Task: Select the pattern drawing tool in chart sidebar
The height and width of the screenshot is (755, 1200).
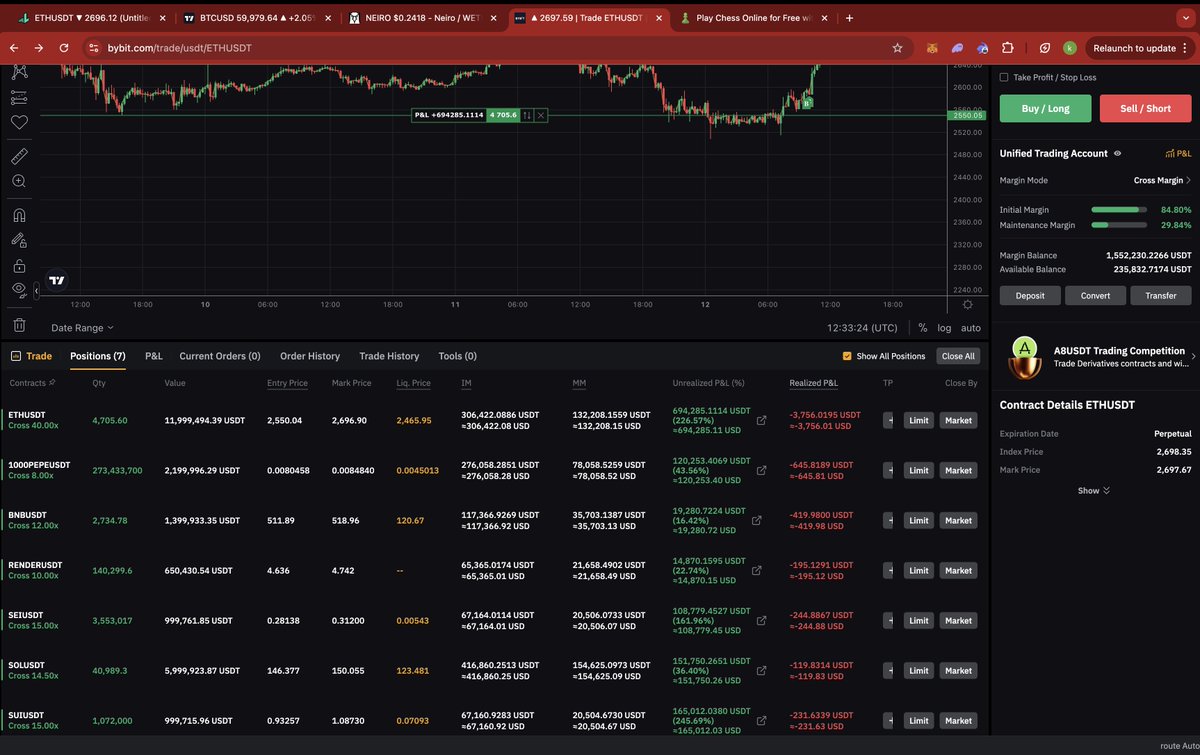Action: click(19, 72)
